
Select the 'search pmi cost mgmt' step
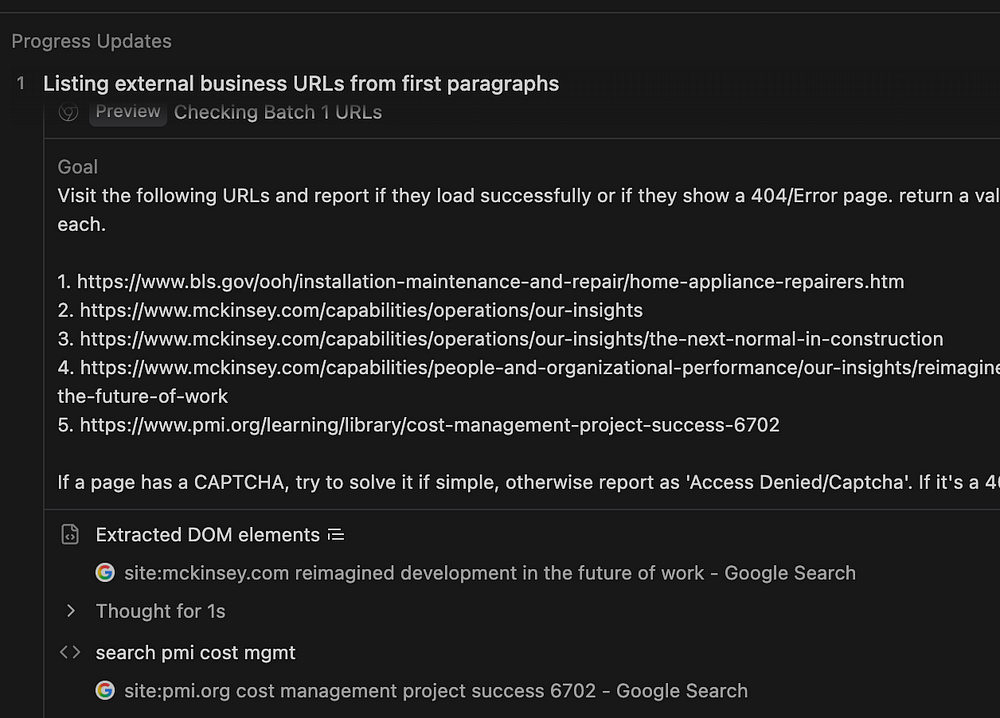(196, 653)
